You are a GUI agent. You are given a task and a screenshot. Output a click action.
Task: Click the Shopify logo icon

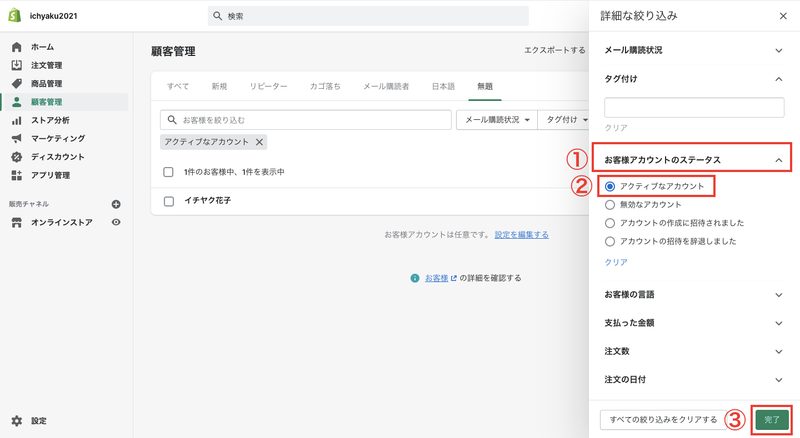pyautogui.click(x=15, y=15)
